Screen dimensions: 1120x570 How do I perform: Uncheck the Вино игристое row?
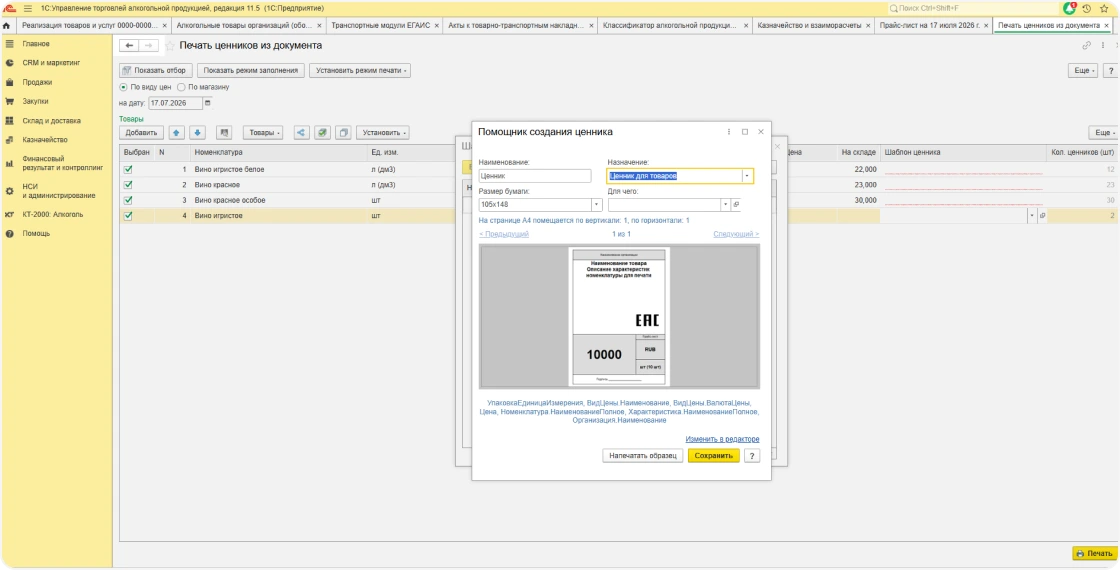[128, 216]
